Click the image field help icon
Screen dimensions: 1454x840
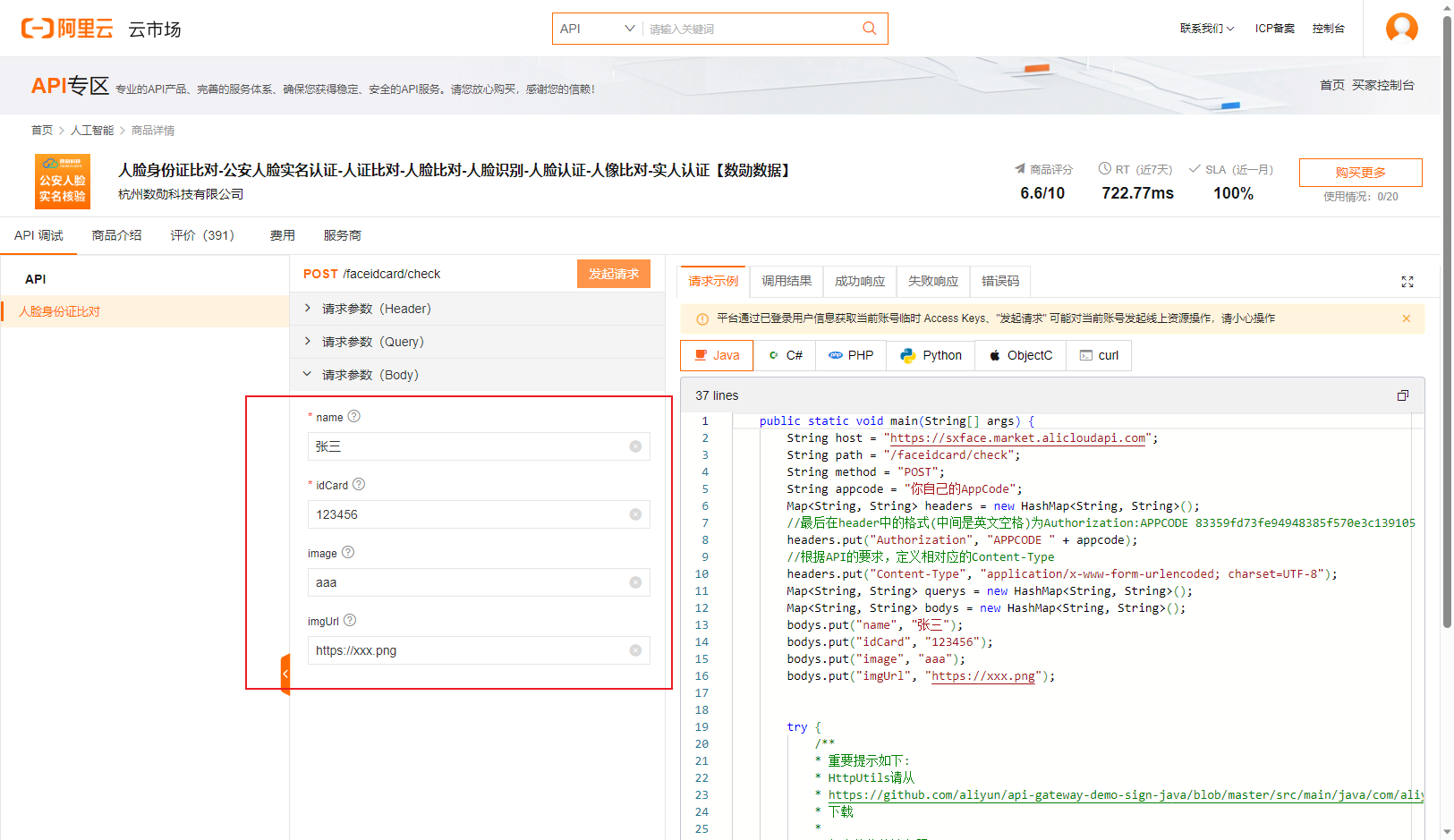(348, 552)
